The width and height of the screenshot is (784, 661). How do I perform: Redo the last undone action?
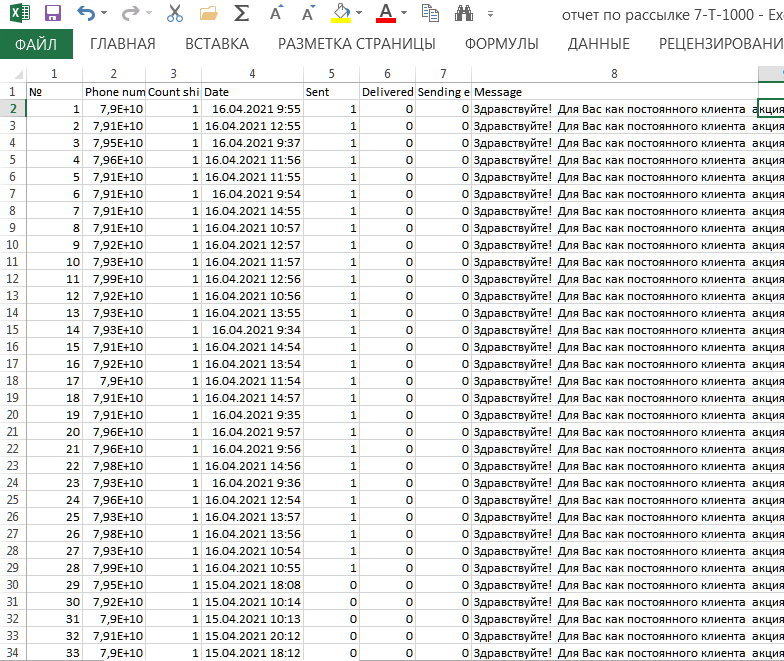pyautogui.click(x=130, y=13)
